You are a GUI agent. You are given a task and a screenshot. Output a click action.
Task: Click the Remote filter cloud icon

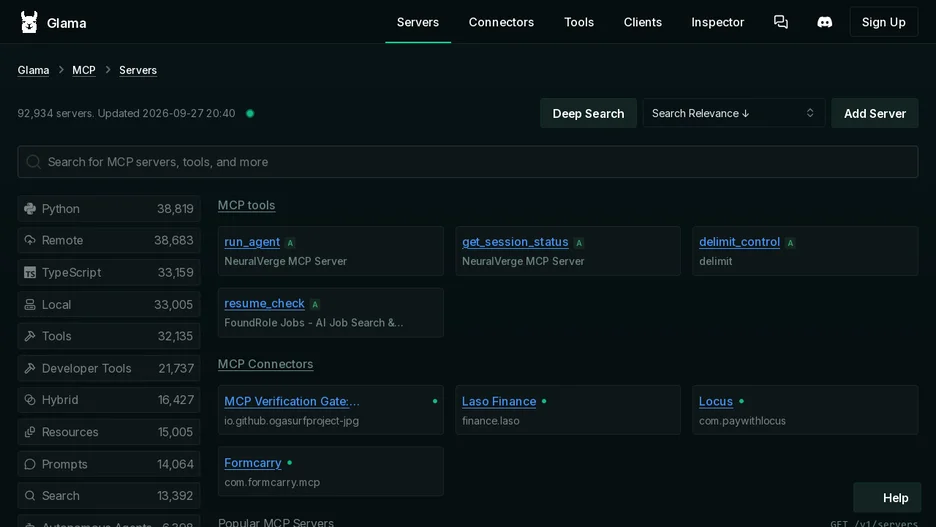click(x=30, y=241)
